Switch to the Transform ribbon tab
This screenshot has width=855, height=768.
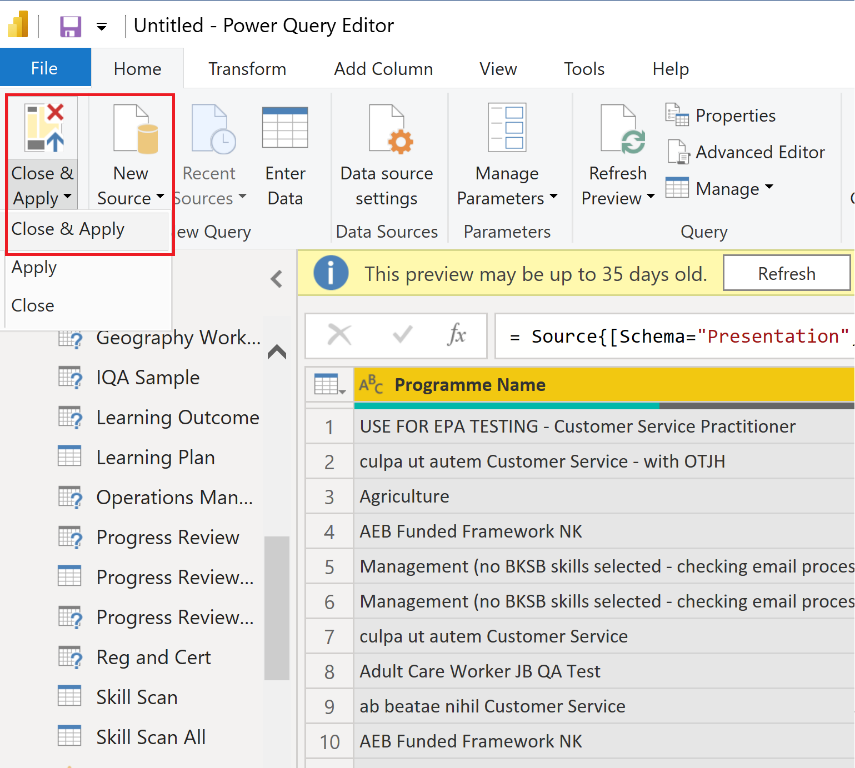tap(246, 68)
